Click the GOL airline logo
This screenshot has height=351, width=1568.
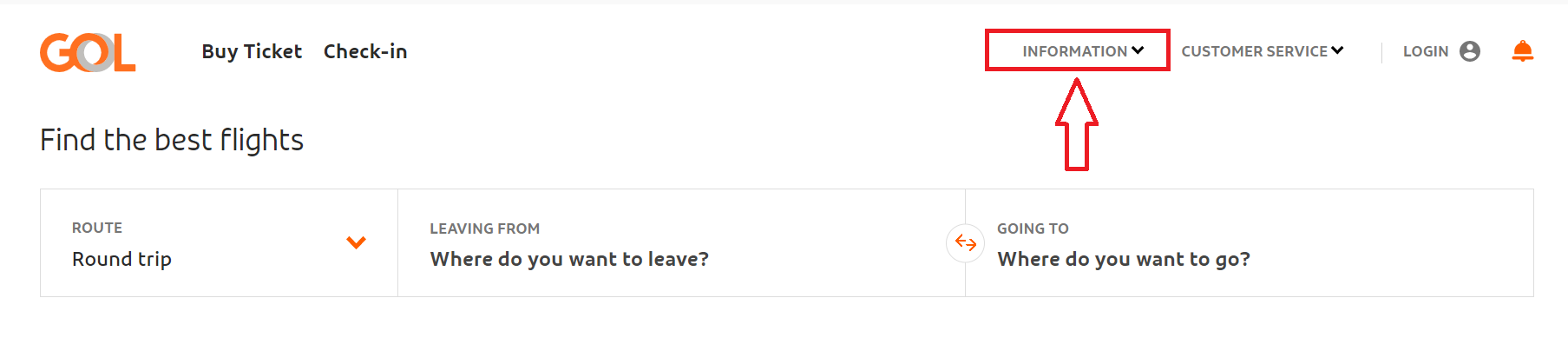[88, 52]
